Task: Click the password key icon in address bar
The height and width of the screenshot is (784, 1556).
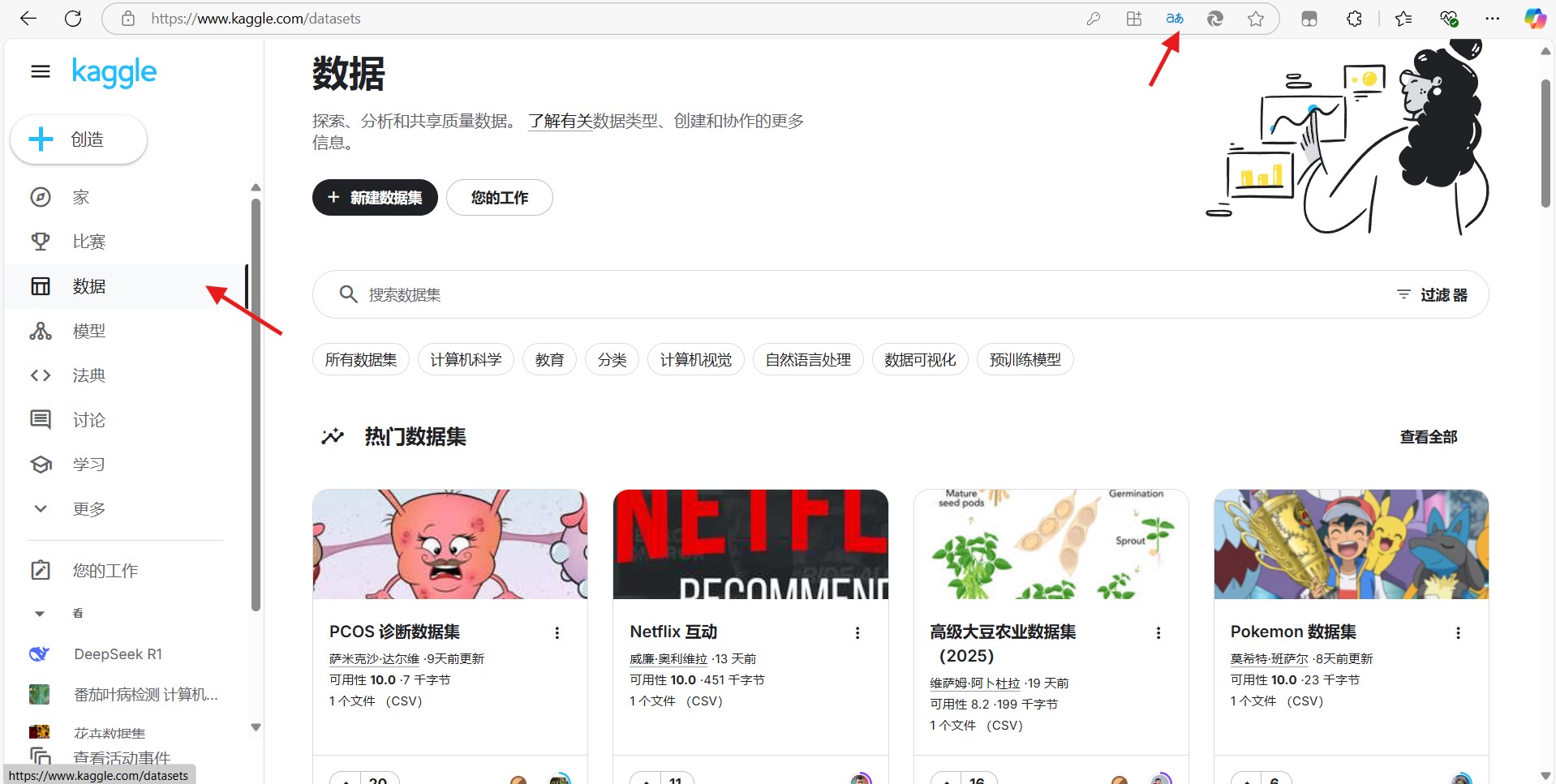Action: click(1094, 19)
